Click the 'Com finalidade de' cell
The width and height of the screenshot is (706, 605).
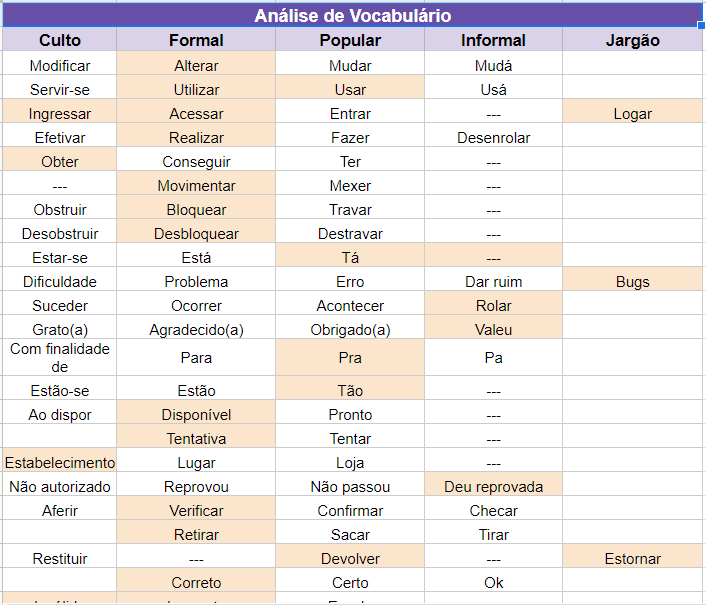pyautogui.click(x=60, y=358)
